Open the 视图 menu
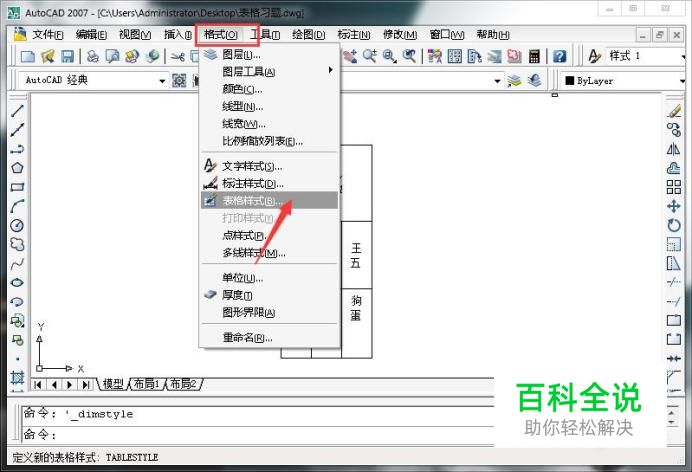 (x=135, y=34)
